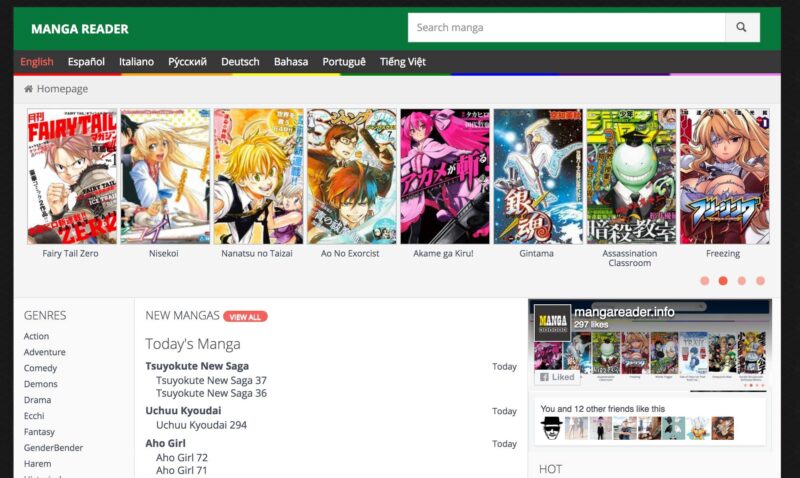800x478 pixels.
Task: Click the Fairy Tail Zero title link
Action: point(70,254)
